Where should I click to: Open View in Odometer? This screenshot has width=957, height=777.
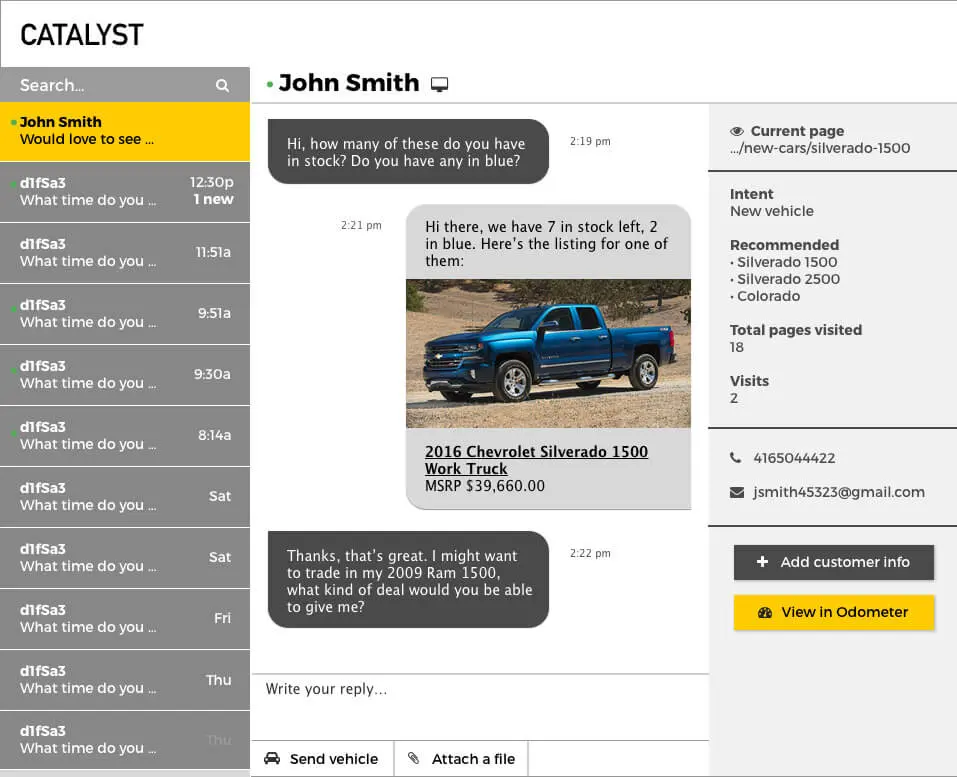[x=834, y=612]
